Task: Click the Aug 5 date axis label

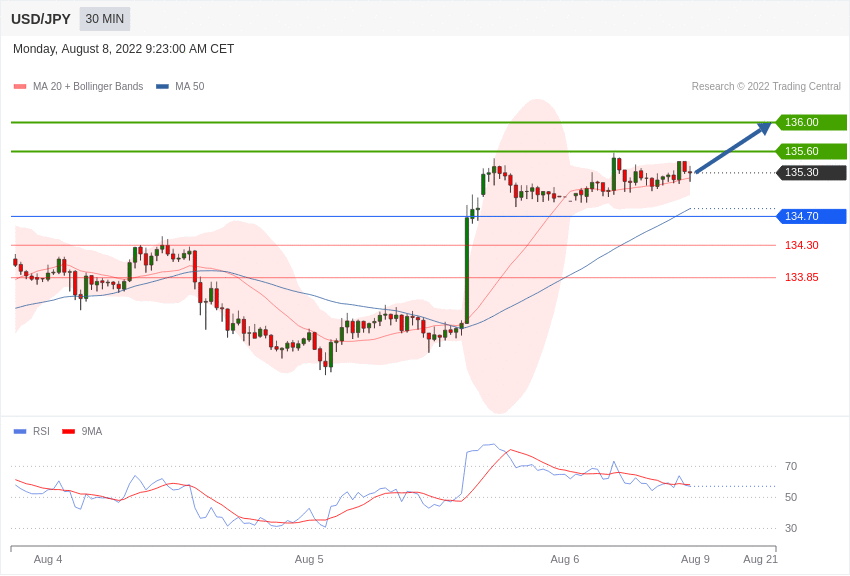Action: 309,559
